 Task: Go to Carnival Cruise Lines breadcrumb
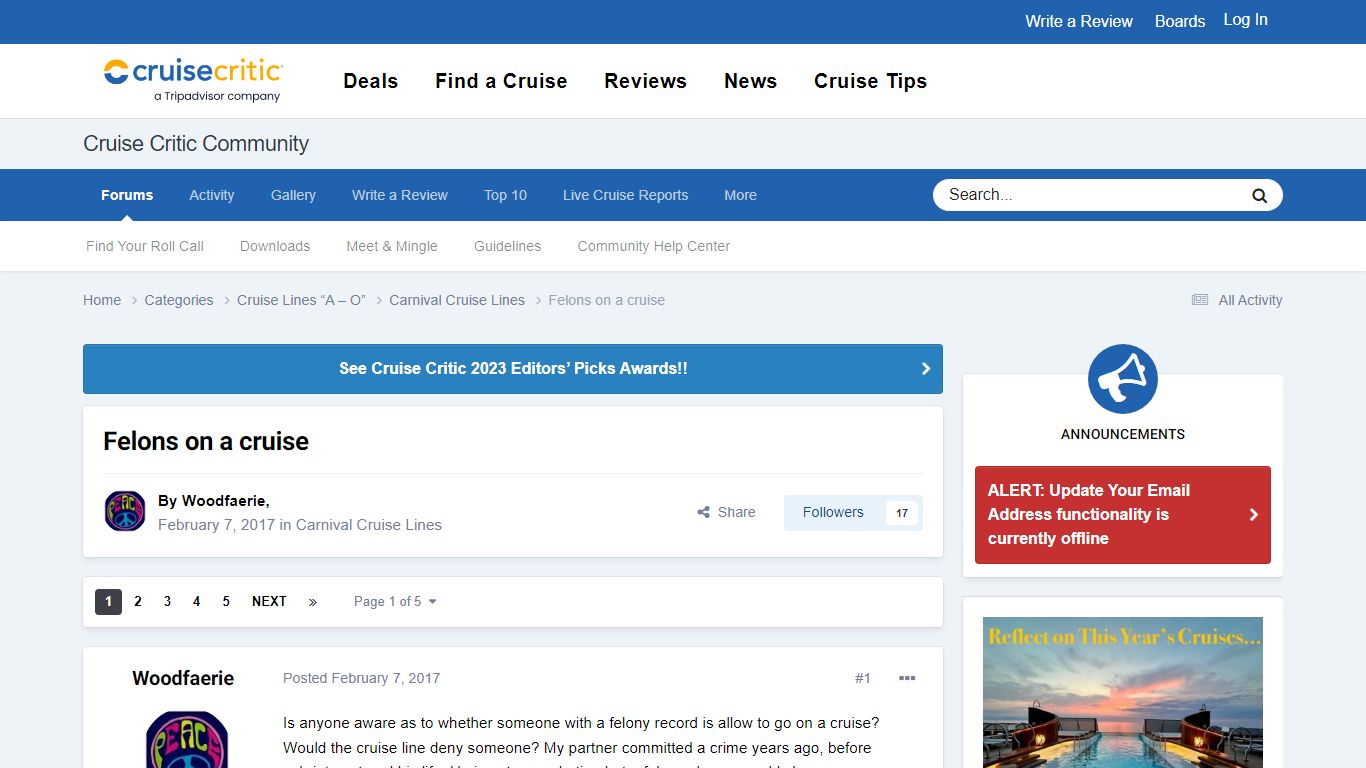click(x=457, y=300)
